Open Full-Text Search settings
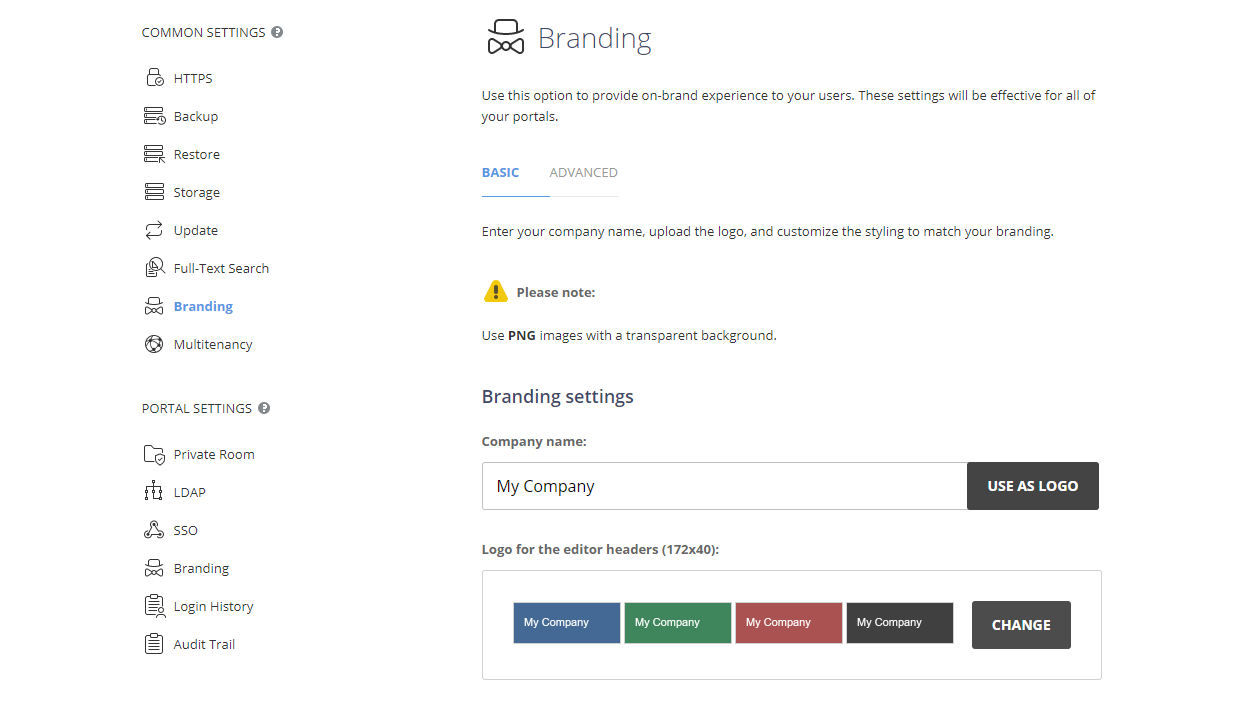1240x708 pixels. (154, 267)
